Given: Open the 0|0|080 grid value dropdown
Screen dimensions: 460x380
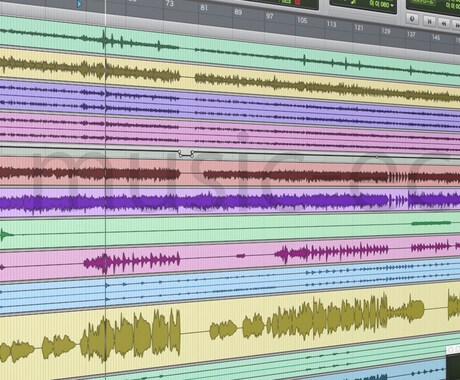Looking at the screenshot, I should (x=381, y=5).
